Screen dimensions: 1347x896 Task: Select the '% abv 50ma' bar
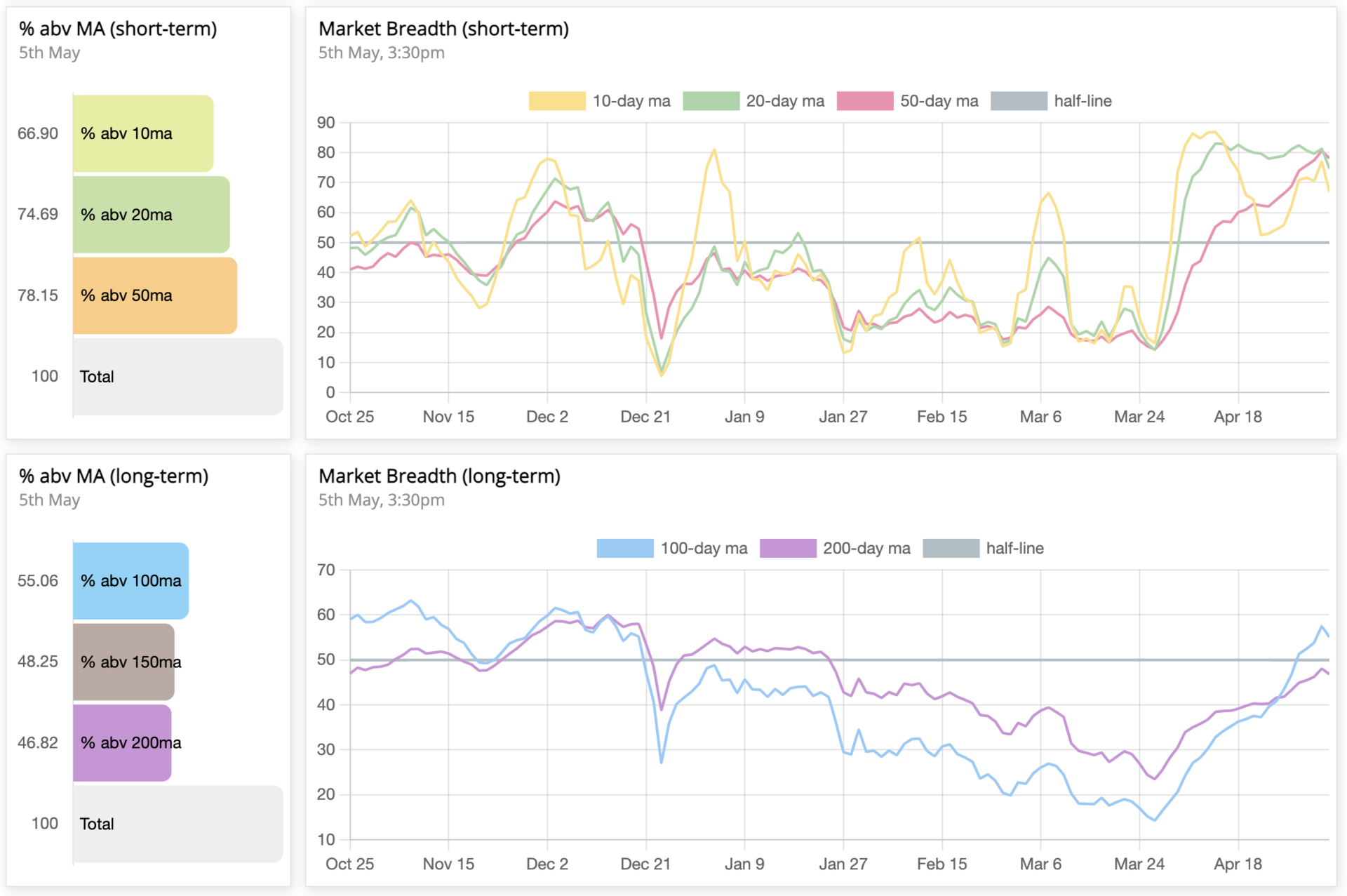pos(155,295)
